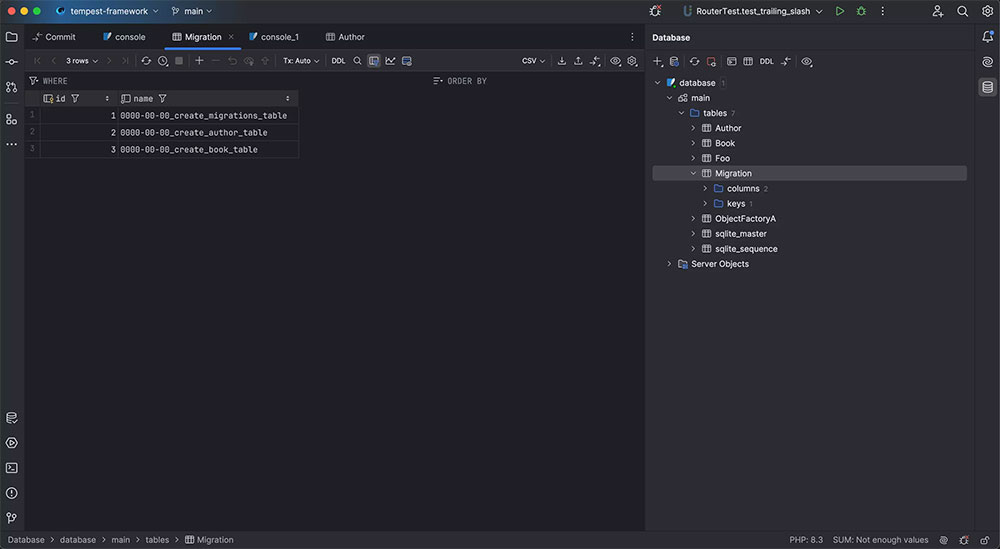Toggle read-only lock in status bar
Viewport: 1000px width, 549px height.
985,540
